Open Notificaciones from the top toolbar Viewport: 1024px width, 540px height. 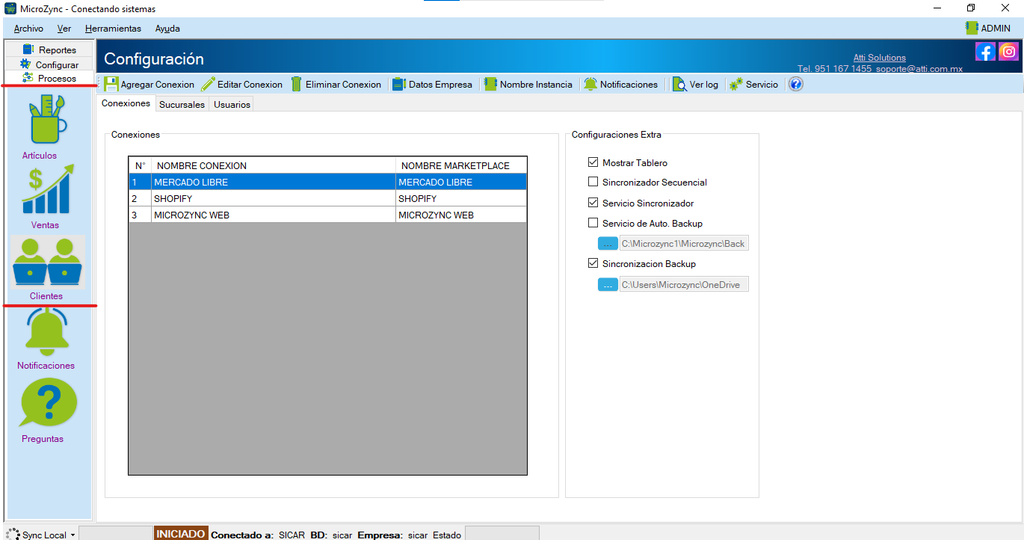pos(621,84)
